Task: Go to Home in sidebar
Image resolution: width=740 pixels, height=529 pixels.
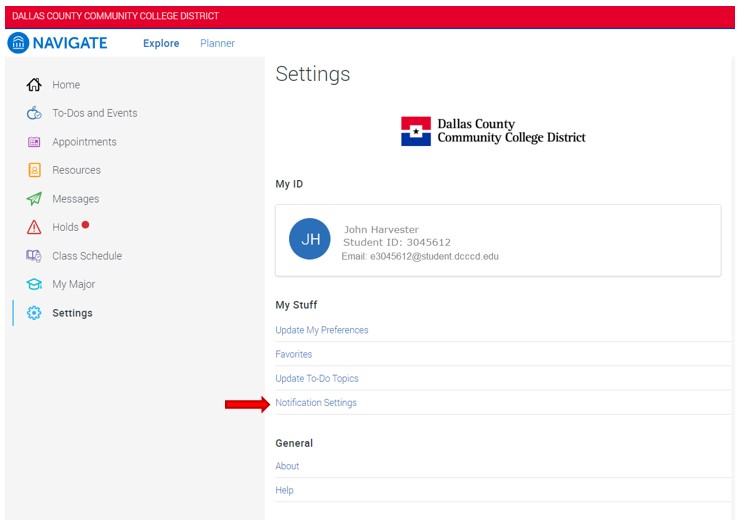Action: pyautogui.click(x=66, y=85)
